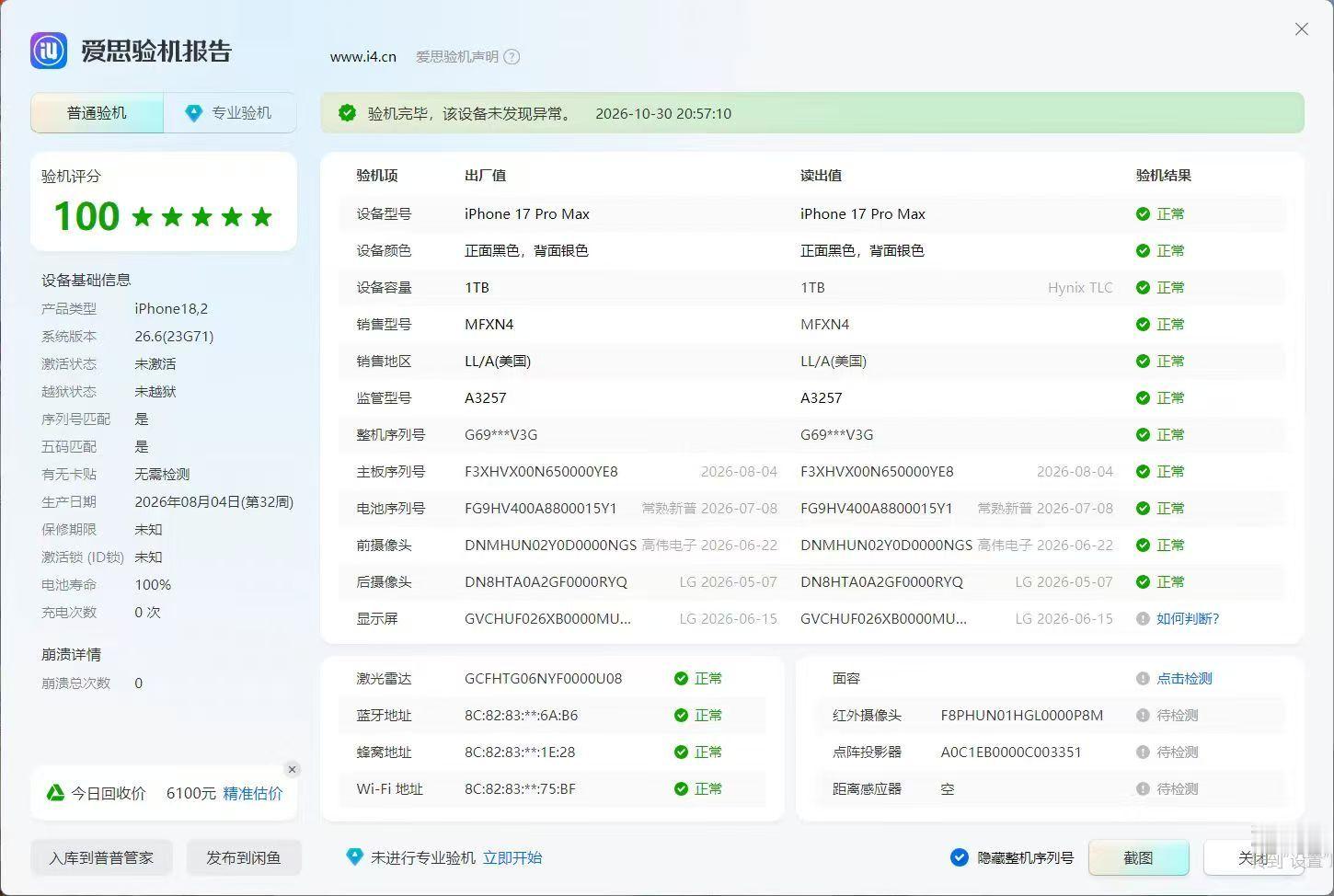This screenshot has width=1334, height=896.
Task: Click the 立即开始 link
Action: [x=512, y=858]
